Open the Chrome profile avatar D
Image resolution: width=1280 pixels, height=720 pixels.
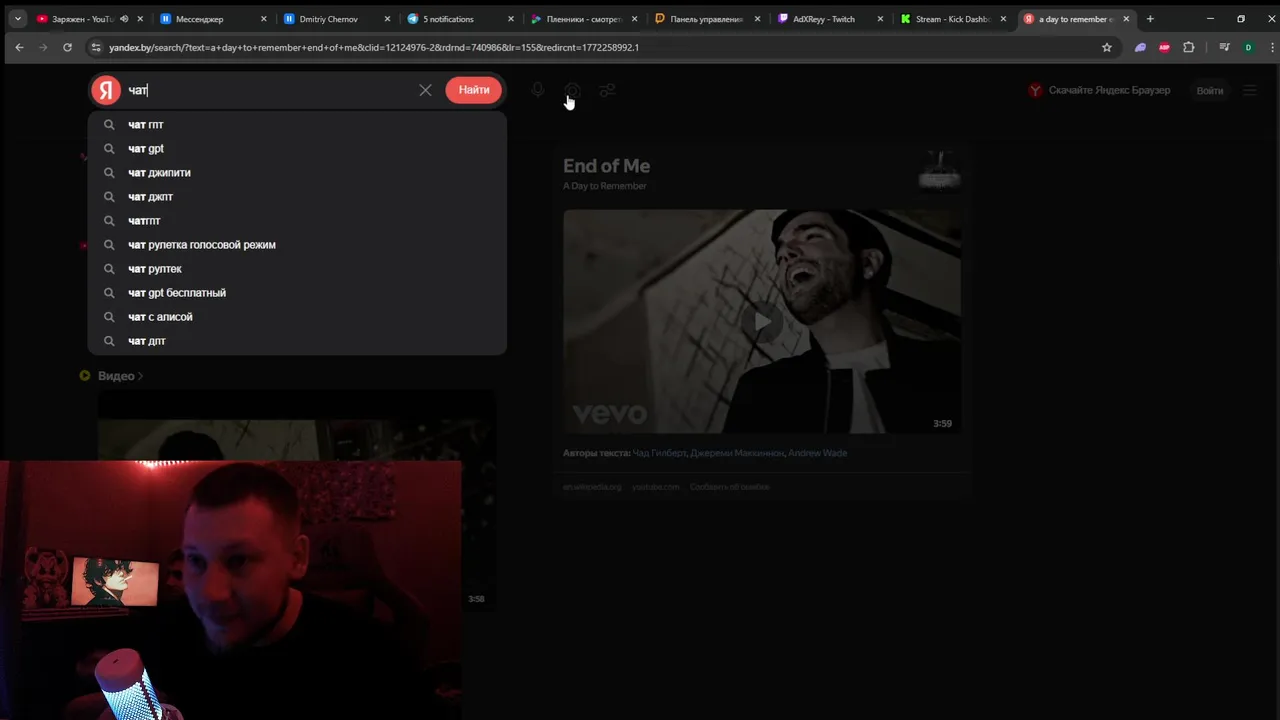(1248, 47)
